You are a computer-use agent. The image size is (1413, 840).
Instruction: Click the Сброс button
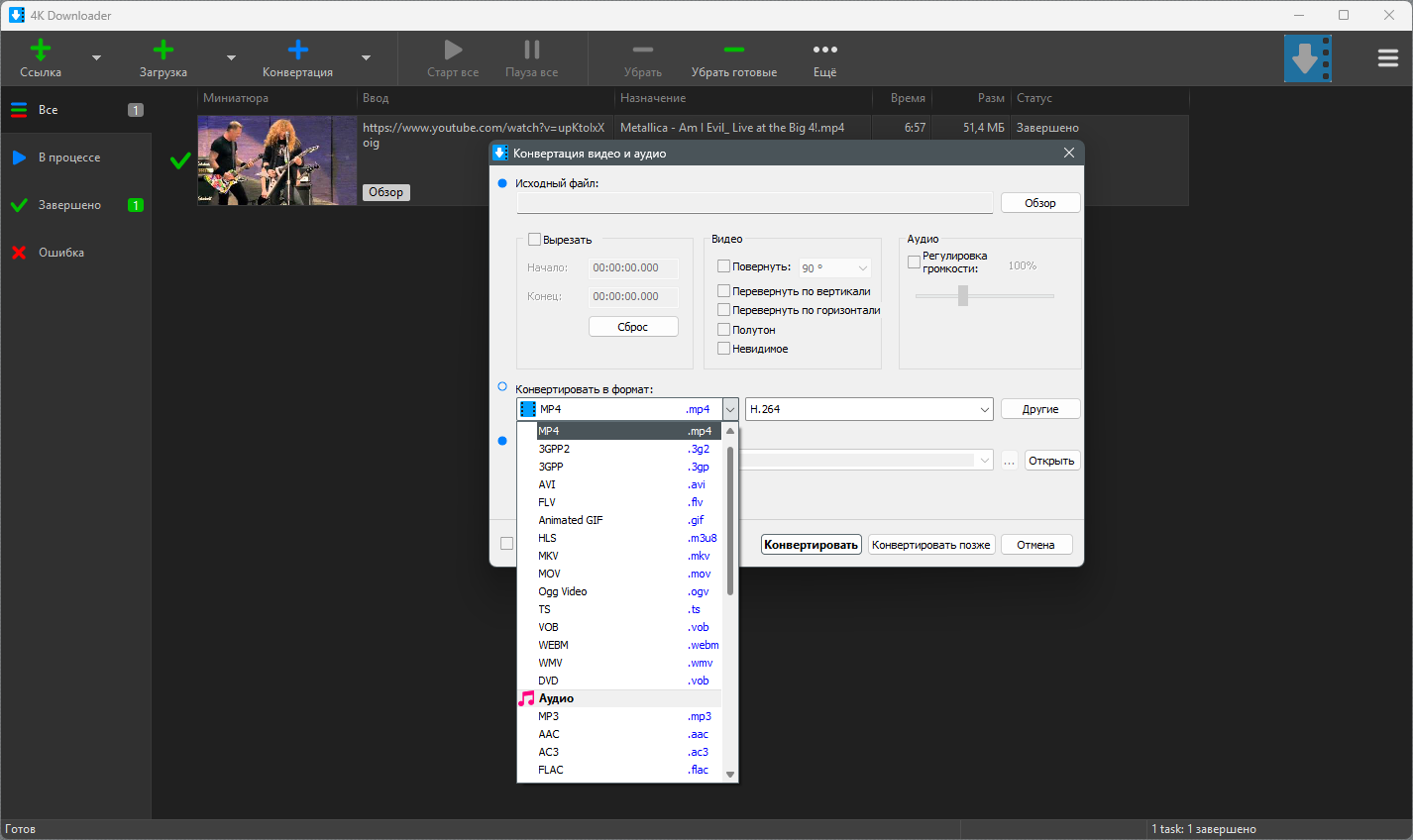(x=633, y=327)
